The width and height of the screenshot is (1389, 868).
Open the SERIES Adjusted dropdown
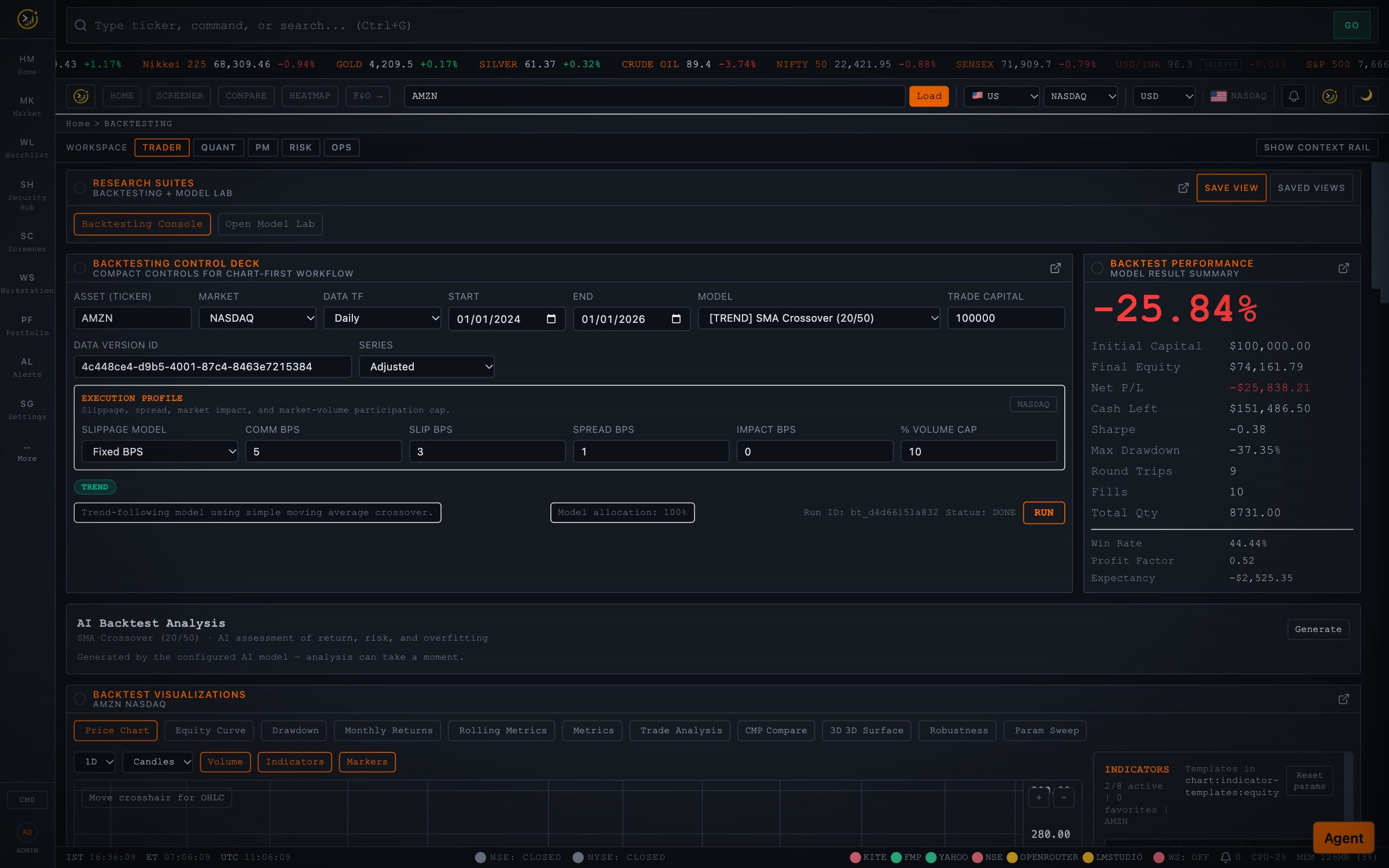tap(427, 367)
